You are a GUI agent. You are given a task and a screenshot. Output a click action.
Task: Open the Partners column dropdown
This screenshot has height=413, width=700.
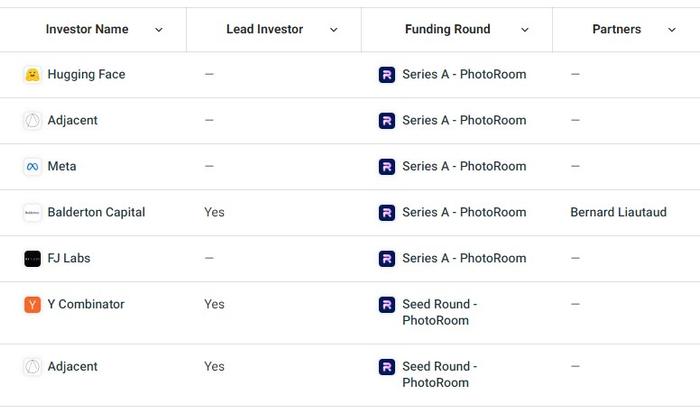coord(671,30)
